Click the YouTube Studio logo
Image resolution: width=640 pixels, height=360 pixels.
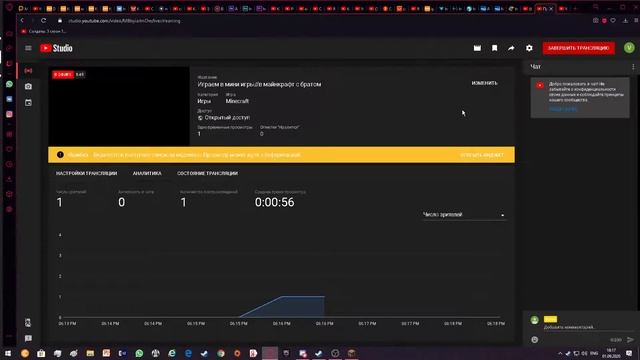(56, 48)
